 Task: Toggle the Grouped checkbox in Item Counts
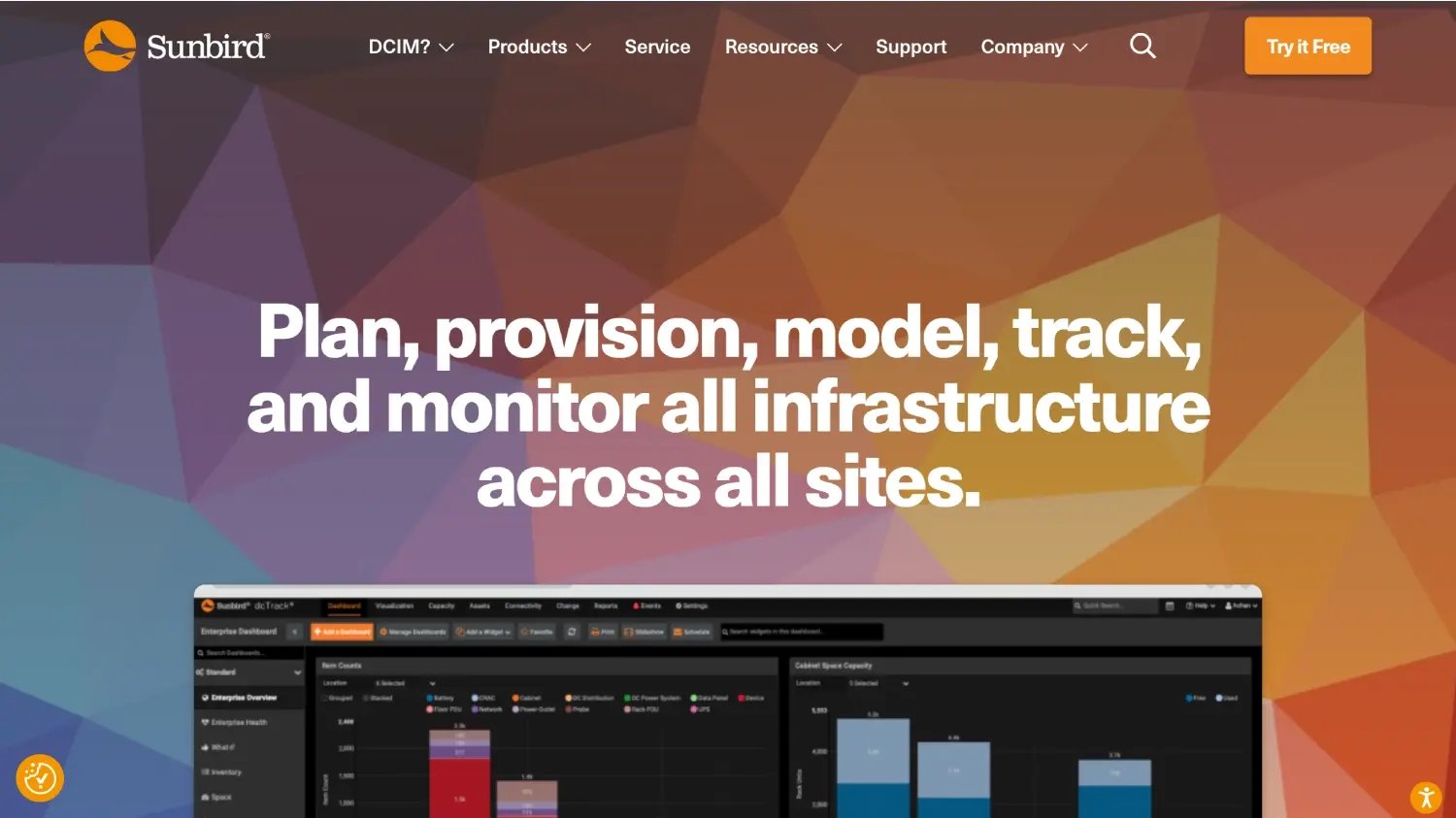tap(326, 698)
